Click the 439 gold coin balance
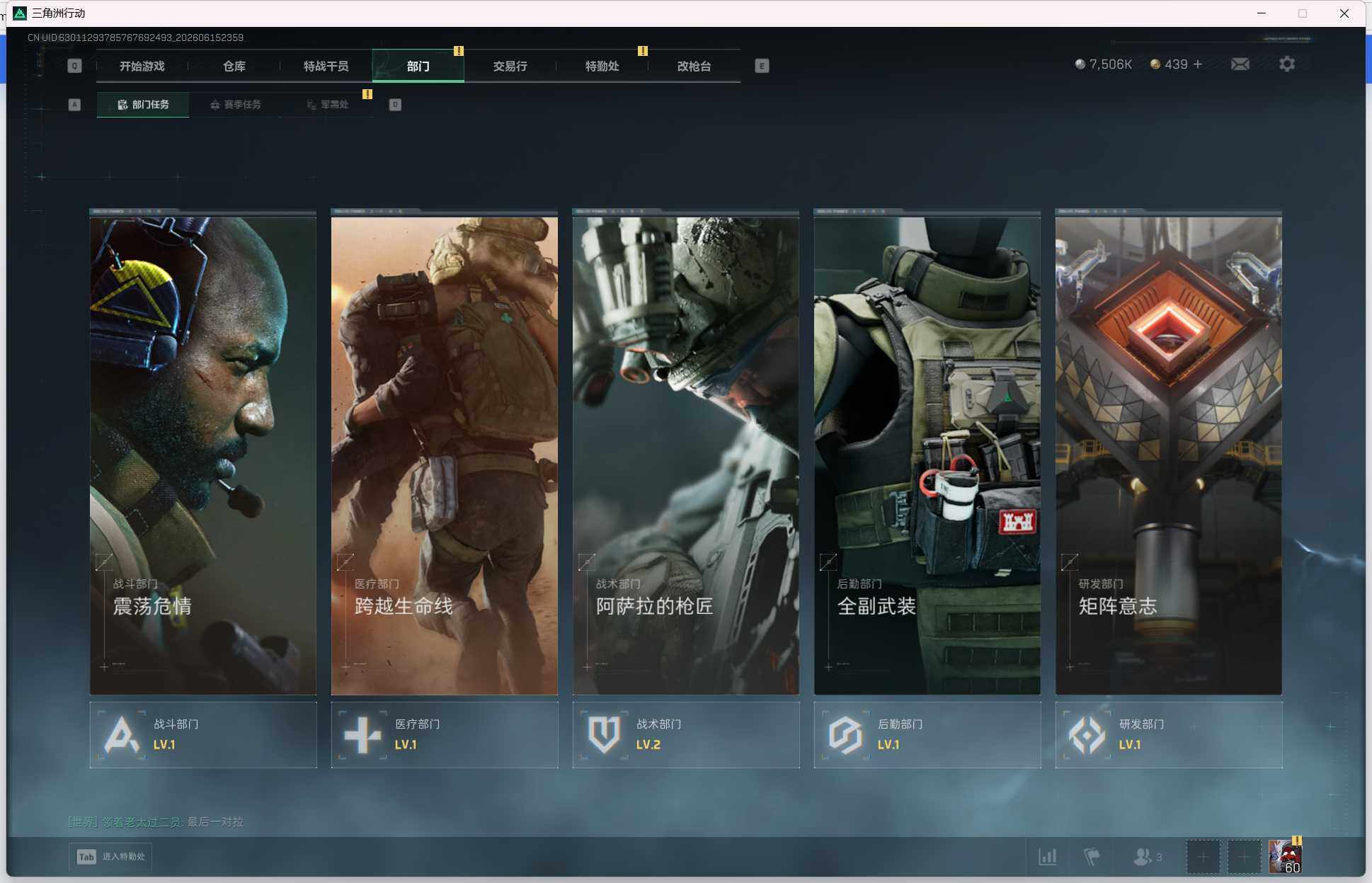Image resolution: width=1372 pixels, height=883 pixels. [1169, 64]
